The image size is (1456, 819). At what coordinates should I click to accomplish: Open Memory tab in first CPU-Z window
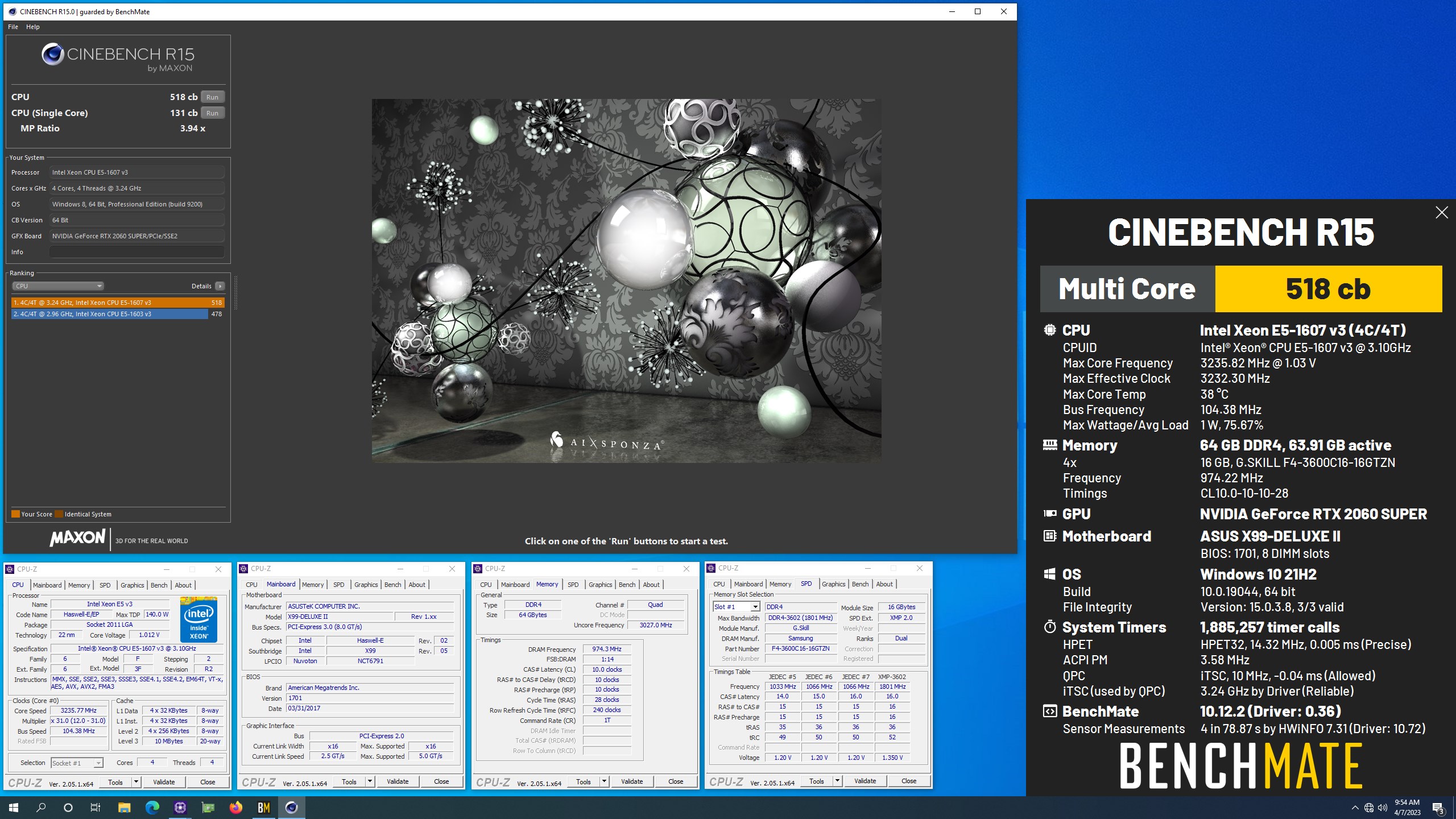click(x=79, y=585)
